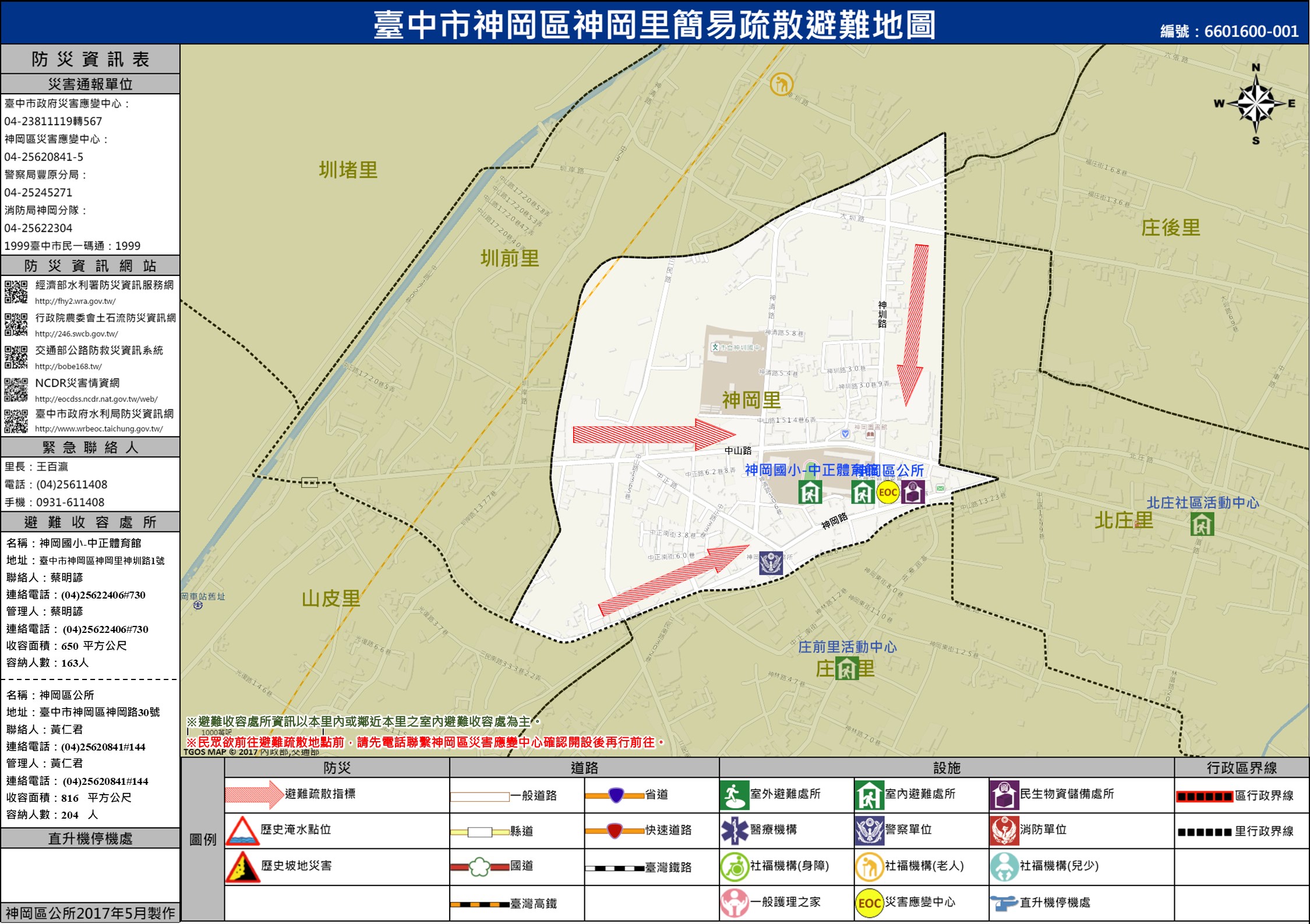The image size is (1310, 924).
Task: Click the compass rose
Action: coord(1255,104)
